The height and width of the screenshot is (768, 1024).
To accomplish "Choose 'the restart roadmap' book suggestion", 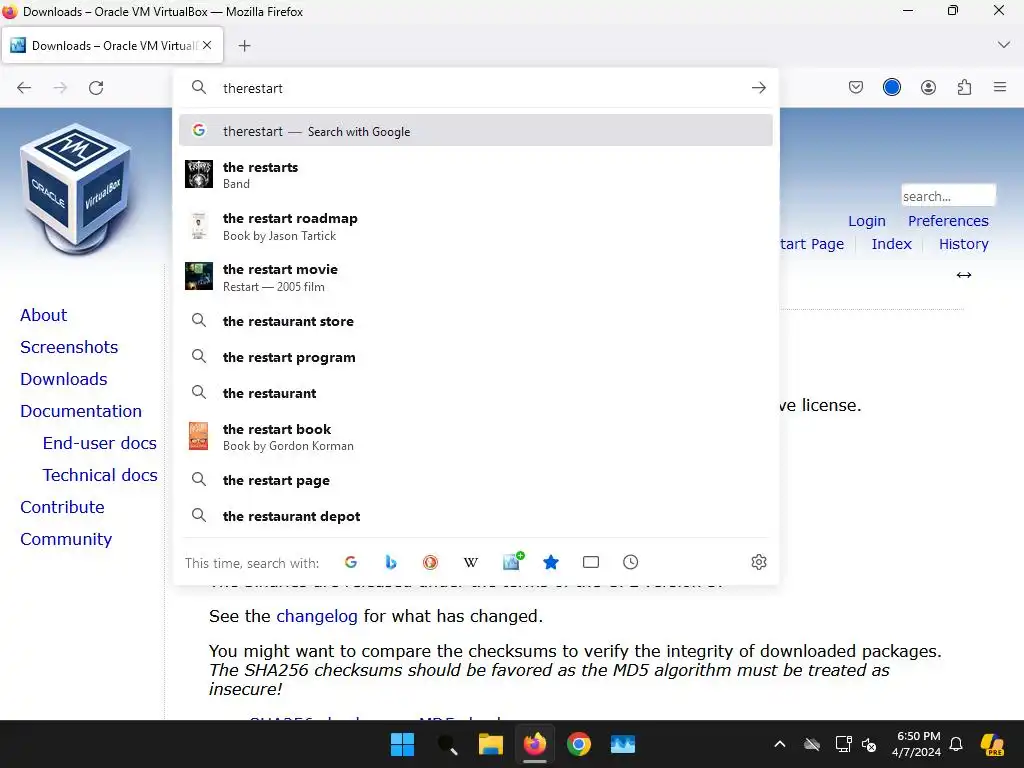I will tap(475, 227).
